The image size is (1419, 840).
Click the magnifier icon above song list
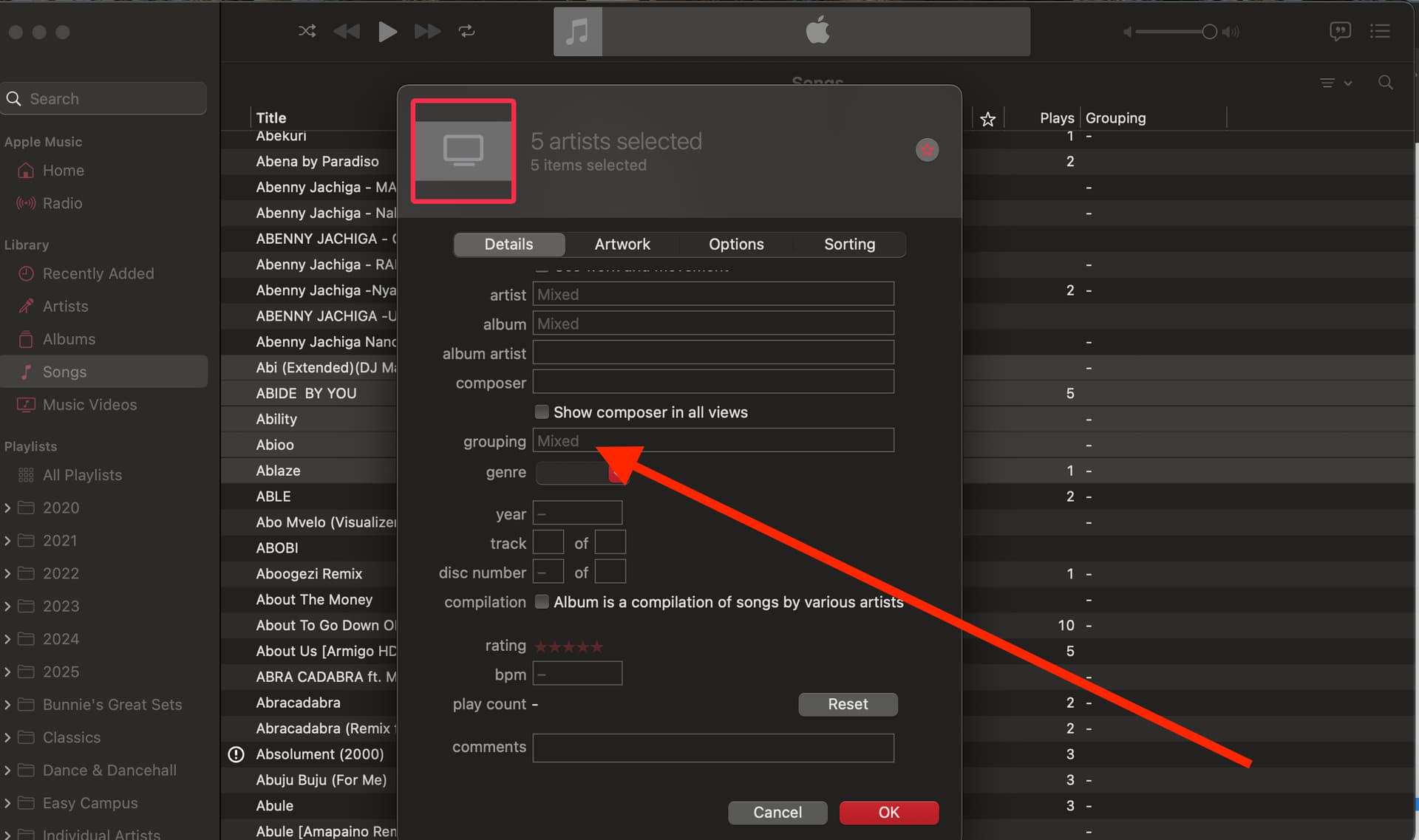1386,83
